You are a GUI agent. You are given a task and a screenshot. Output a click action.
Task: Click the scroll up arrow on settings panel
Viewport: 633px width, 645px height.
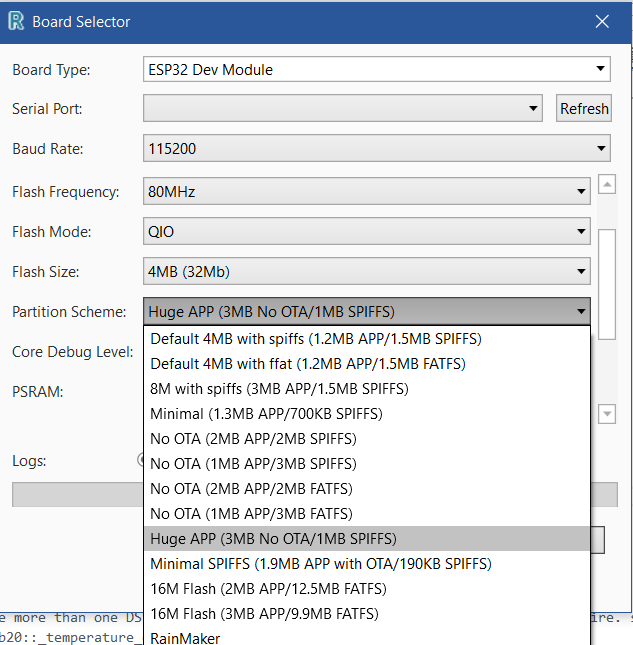coord(606,185)
